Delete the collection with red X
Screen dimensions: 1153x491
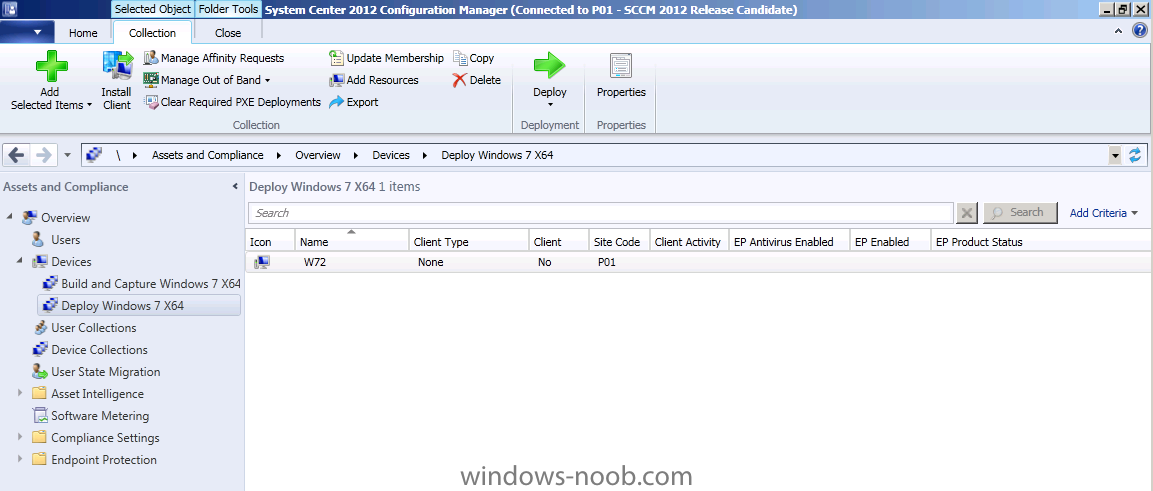(x=476, y=80)
